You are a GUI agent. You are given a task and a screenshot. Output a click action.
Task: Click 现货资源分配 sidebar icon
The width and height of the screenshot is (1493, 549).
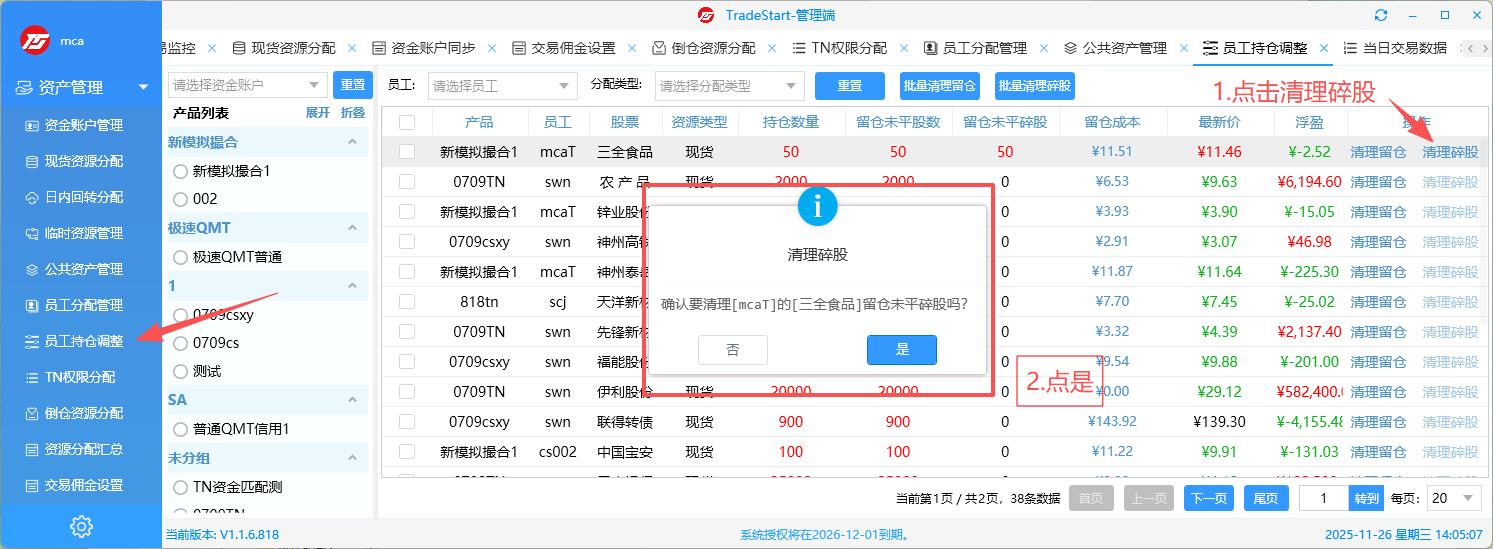[x=32, y=161]
